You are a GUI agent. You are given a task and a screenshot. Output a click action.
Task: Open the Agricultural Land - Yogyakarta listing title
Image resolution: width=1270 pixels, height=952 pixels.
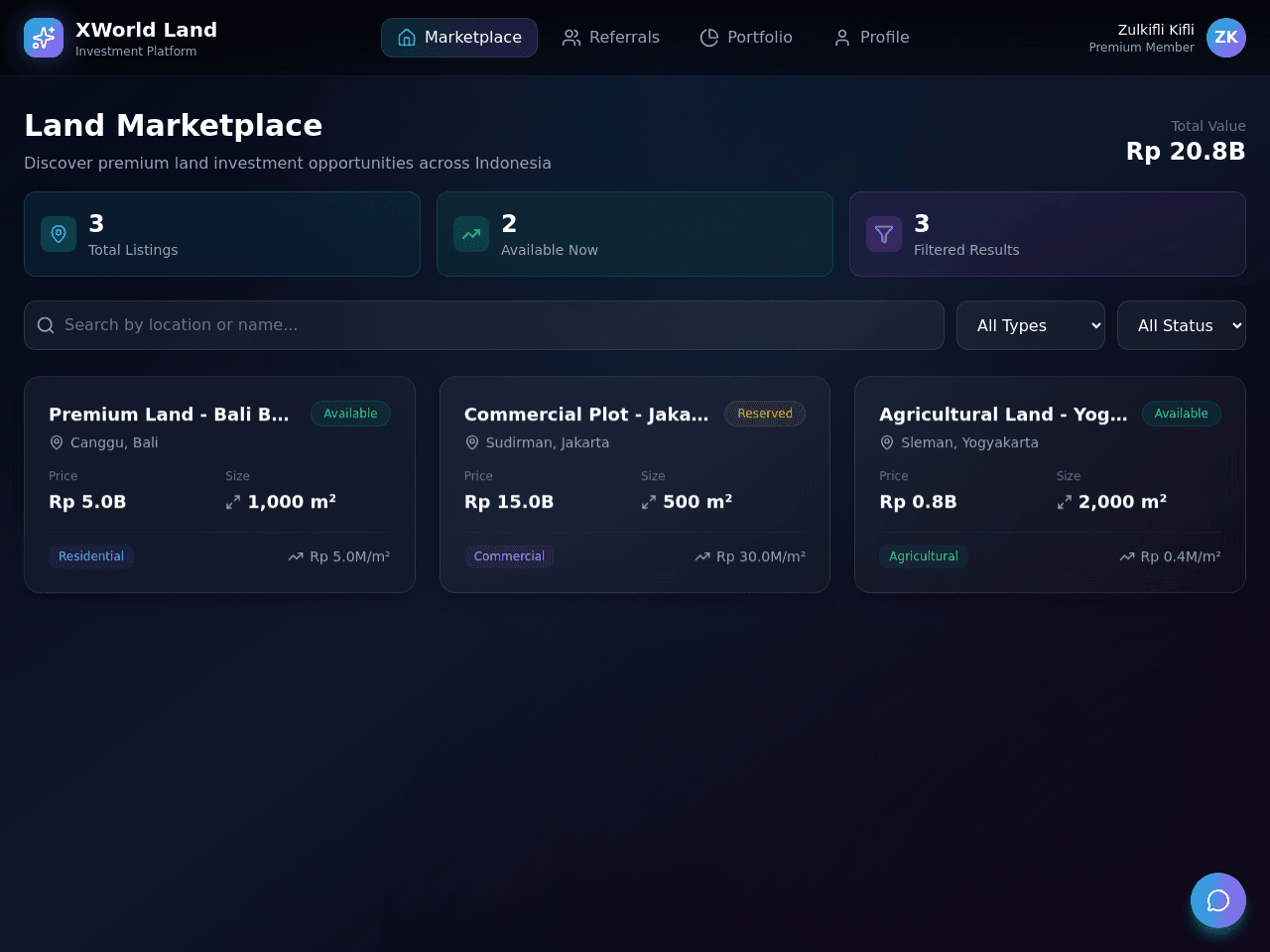coord(1004,415)
